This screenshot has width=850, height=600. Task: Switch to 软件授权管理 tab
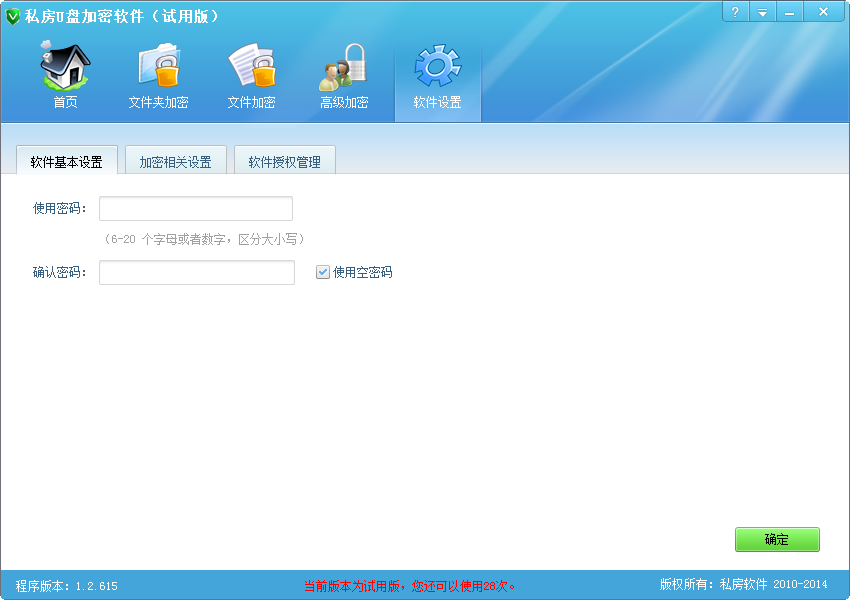pos(285,161)
